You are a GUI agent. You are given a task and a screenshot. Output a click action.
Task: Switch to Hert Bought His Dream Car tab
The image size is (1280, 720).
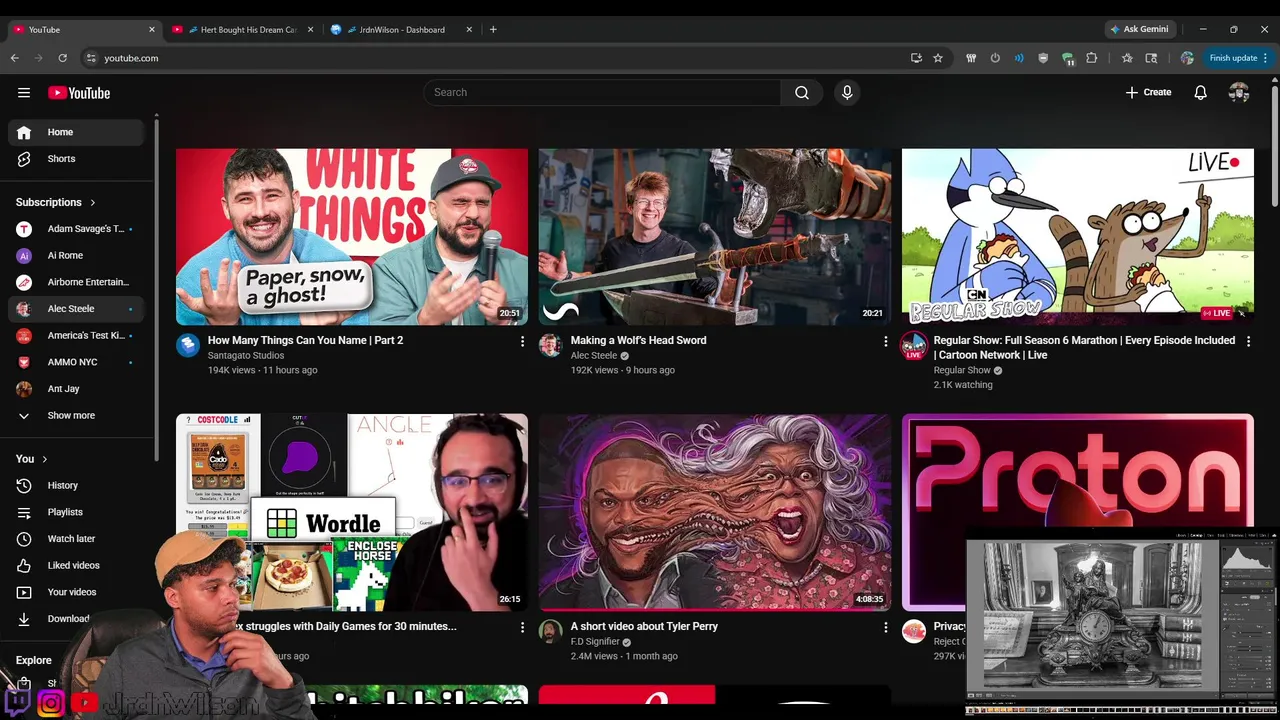[242, 30]
